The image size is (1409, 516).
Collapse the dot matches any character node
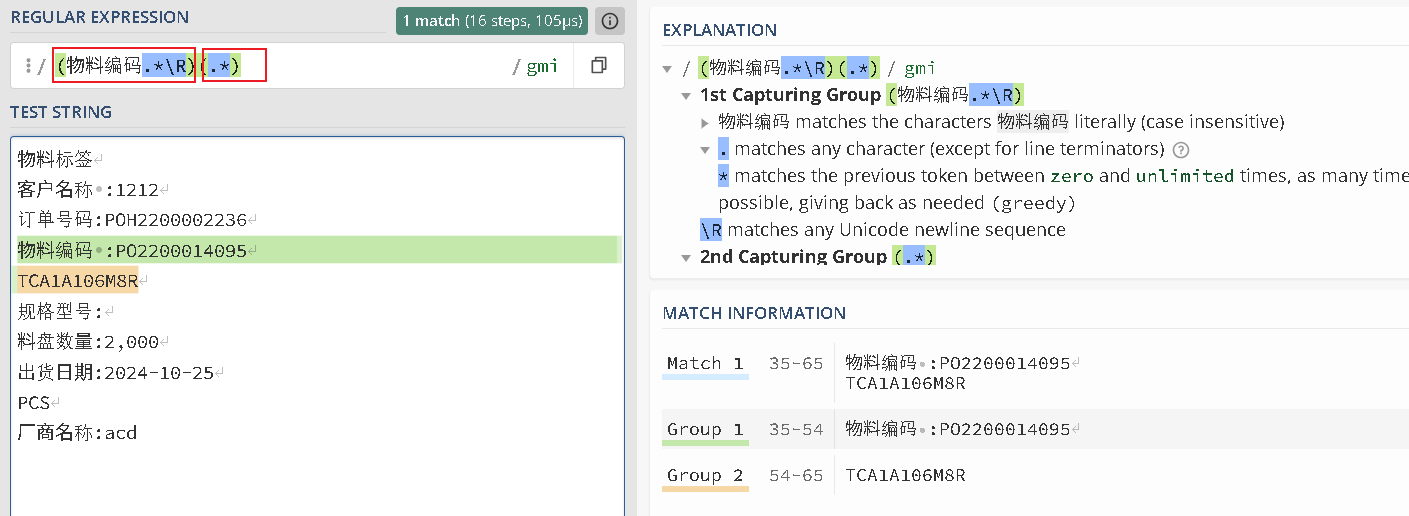(x=705, y=150)
